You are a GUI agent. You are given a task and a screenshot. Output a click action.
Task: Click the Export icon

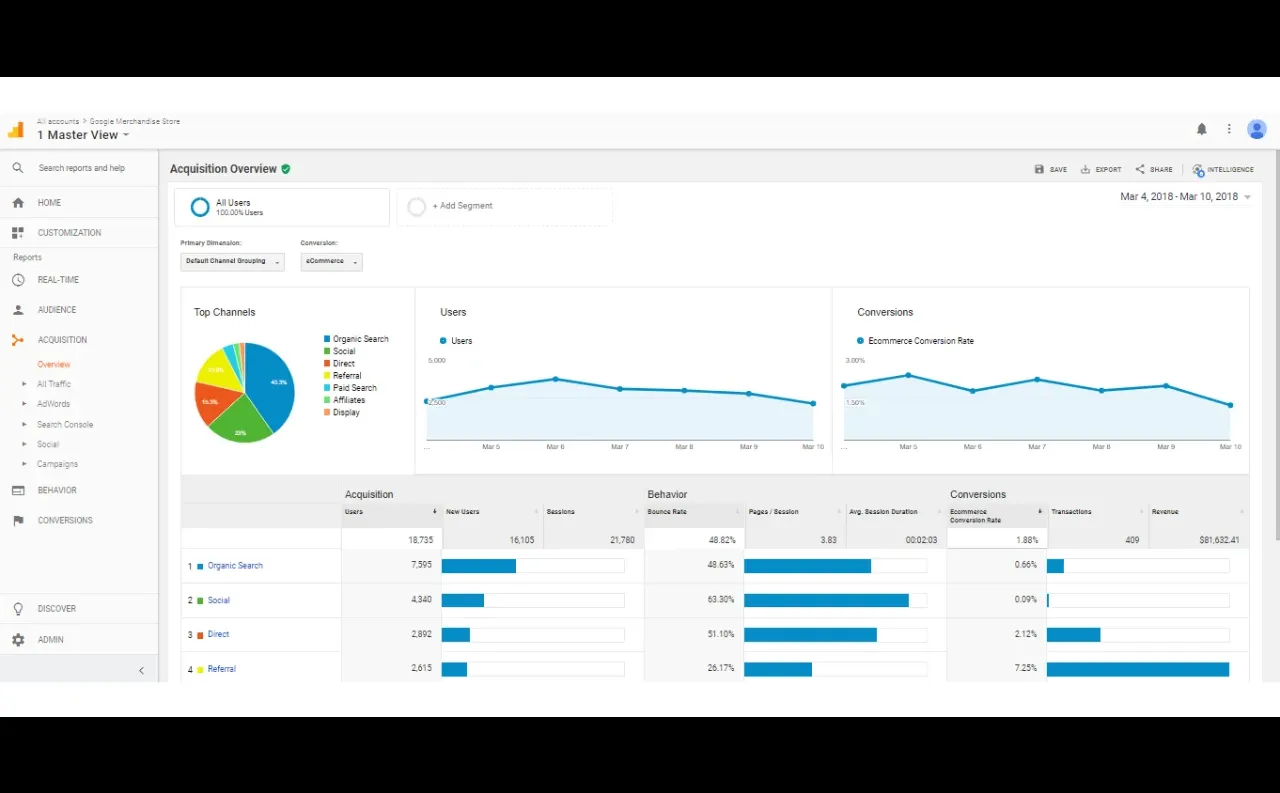point(1085,169)
